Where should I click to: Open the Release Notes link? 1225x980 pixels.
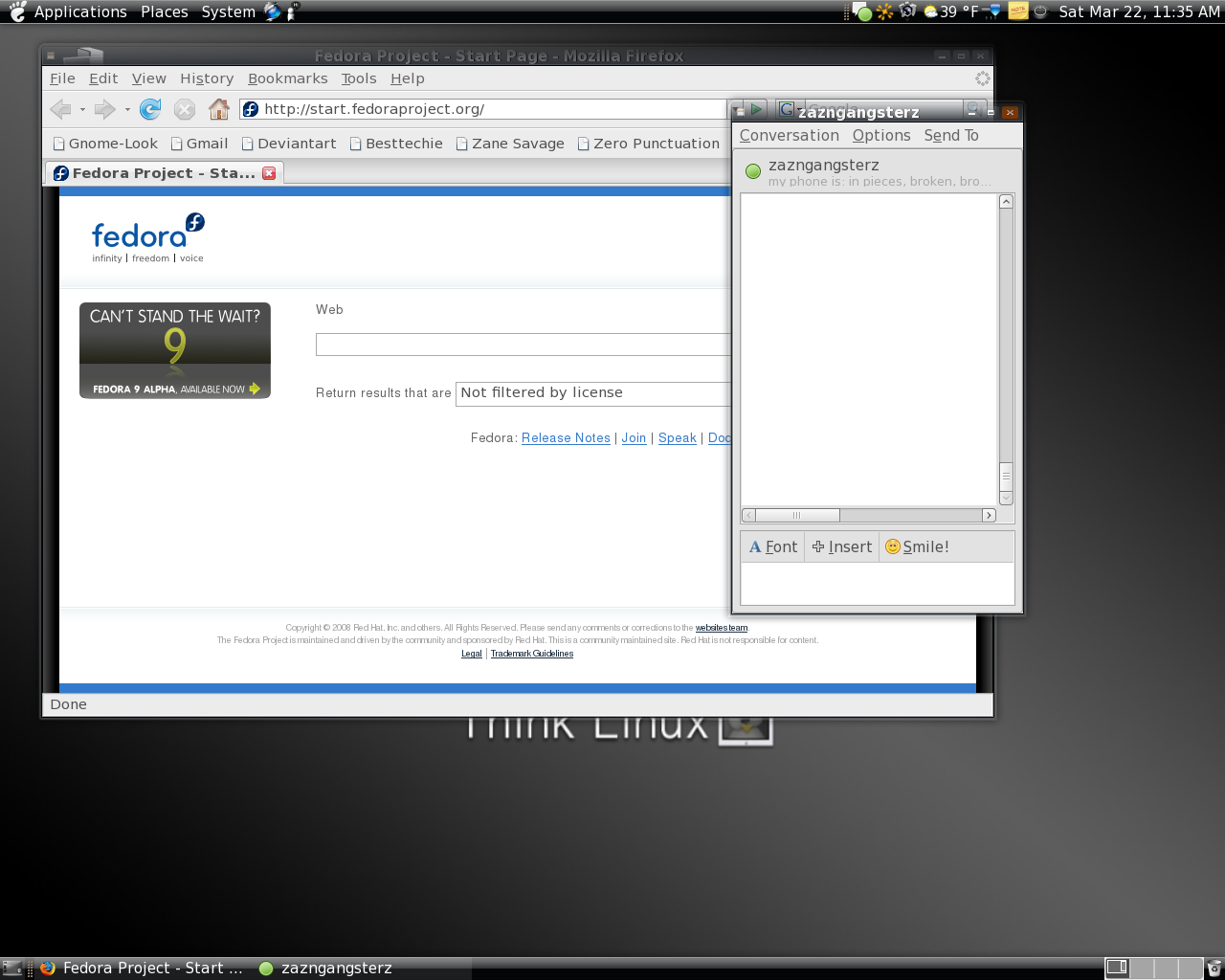click(x=566, y=438)
